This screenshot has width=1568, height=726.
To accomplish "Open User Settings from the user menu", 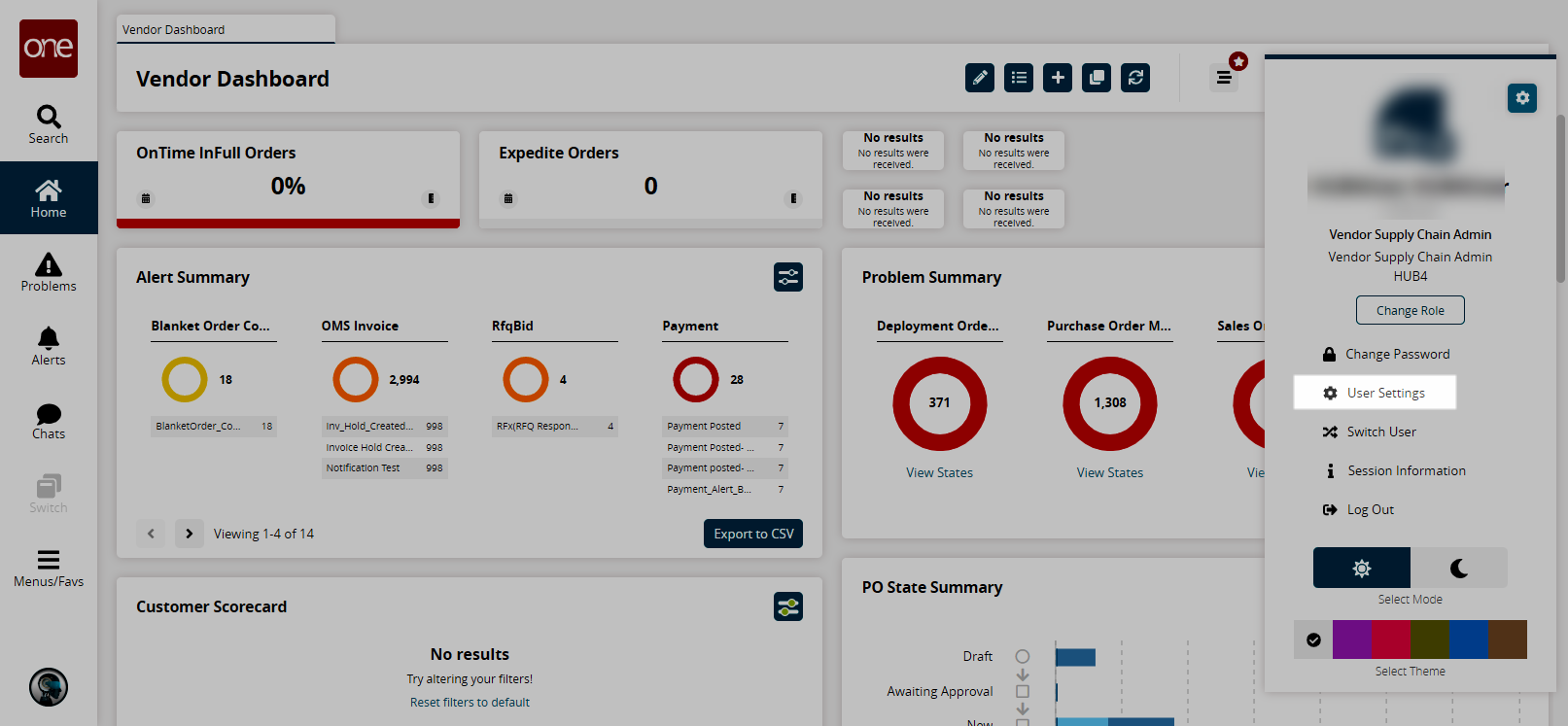I will 1375,393.
